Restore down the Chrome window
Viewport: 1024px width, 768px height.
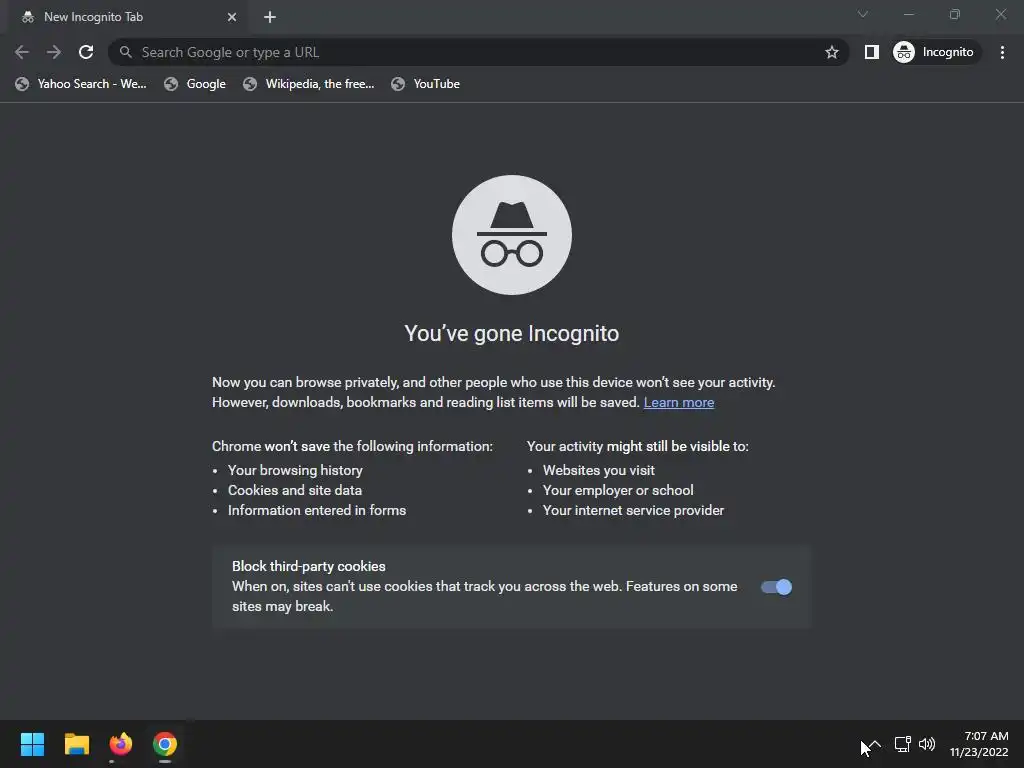pos(955,14)
